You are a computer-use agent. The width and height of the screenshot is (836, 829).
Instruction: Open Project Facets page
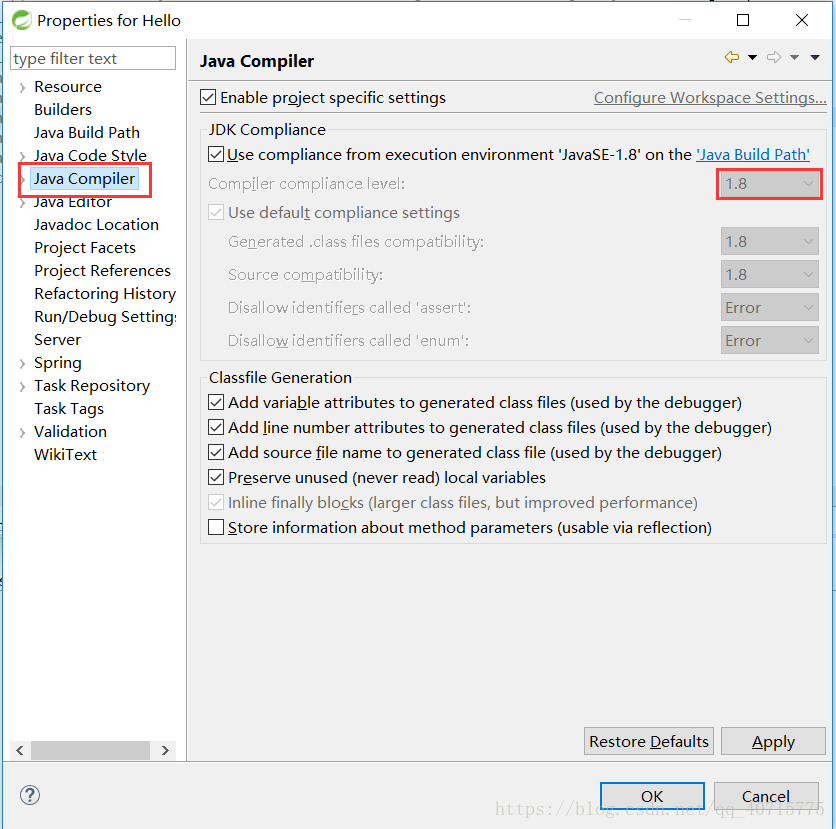click(85, 248)
